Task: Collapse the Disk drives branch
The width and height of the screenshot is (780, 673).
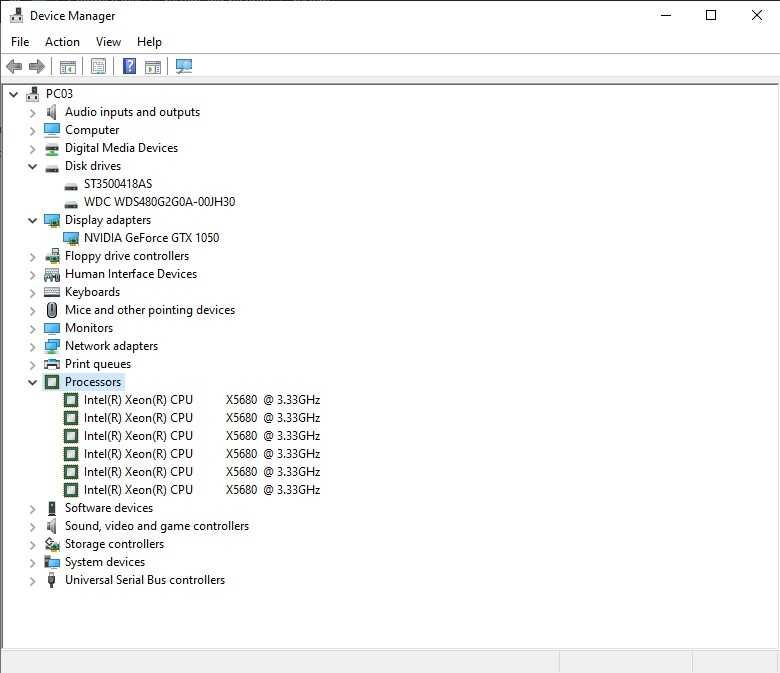Action: click(x=32, y=166)
